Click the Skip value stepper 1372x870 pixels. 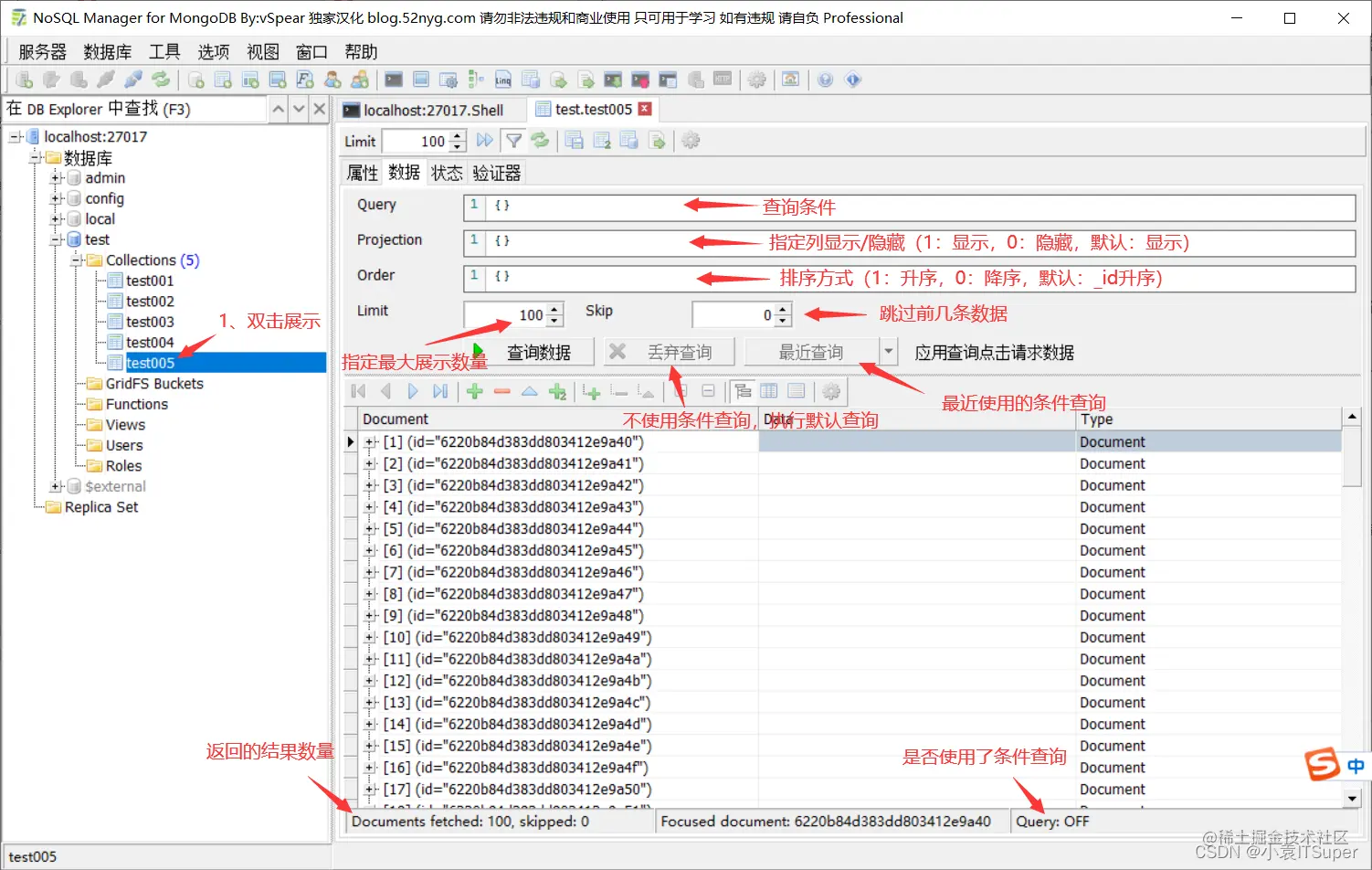(x=783, y=314)
